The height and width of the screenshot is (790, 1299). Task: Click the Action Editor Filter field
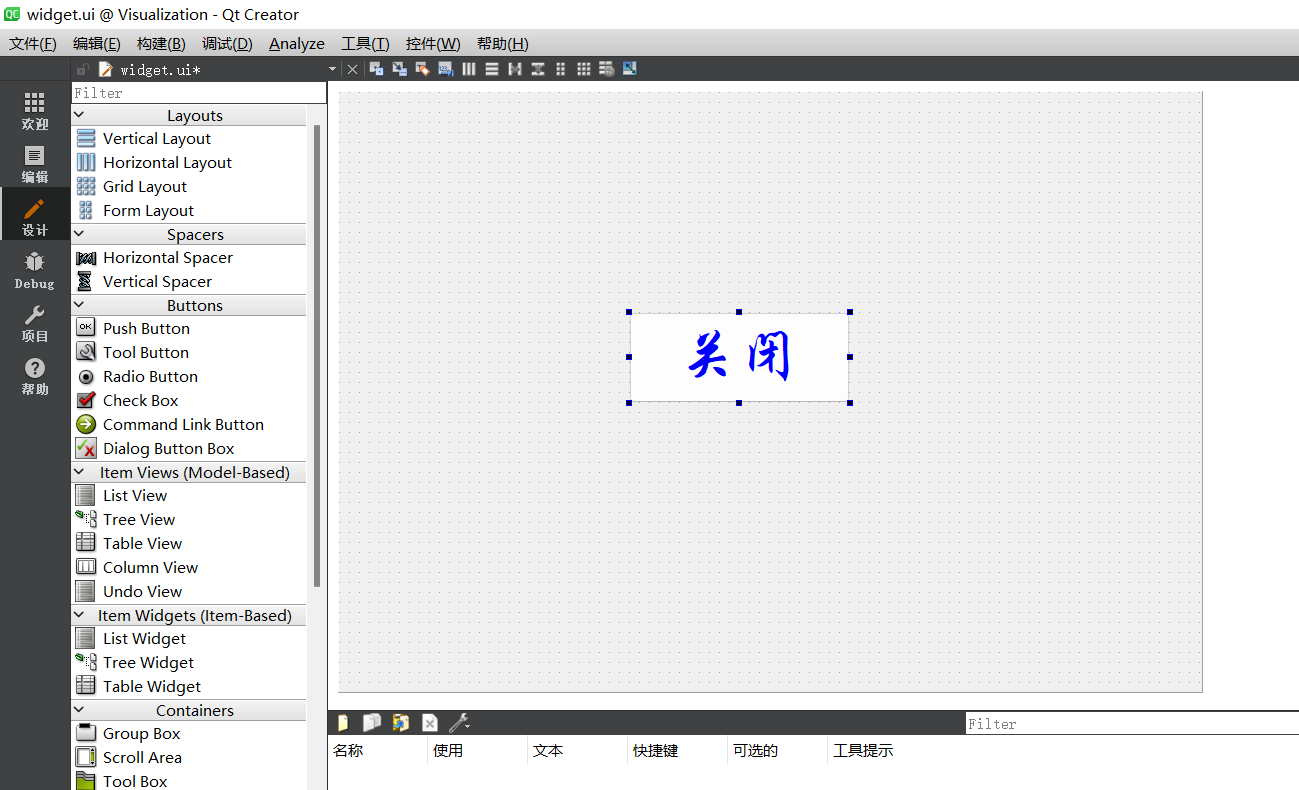tap(1132, 723)
